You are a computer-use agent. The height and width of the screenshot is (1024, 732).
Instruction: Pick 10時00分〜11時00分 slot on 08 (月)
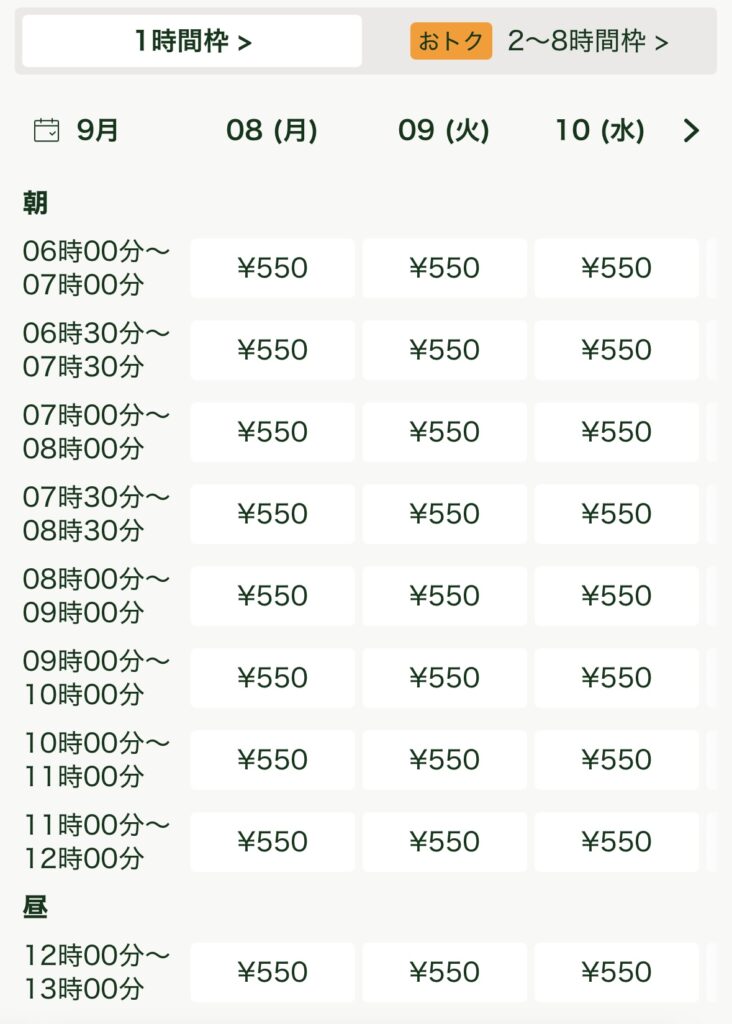coord(272,760)
